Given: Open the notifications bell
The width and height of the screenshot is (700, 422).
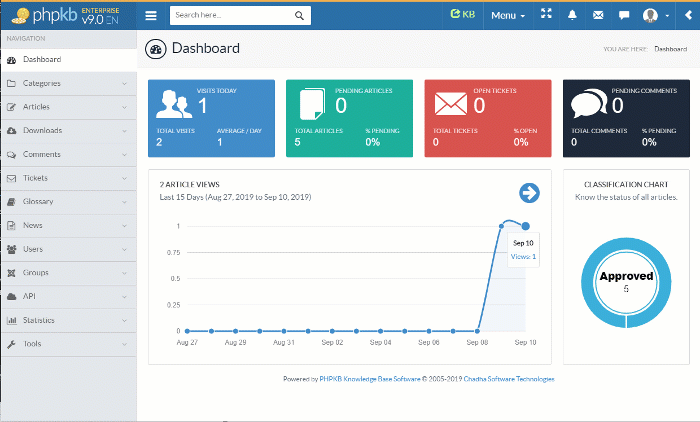Looking at the screenshot, I should coord(573,15).
